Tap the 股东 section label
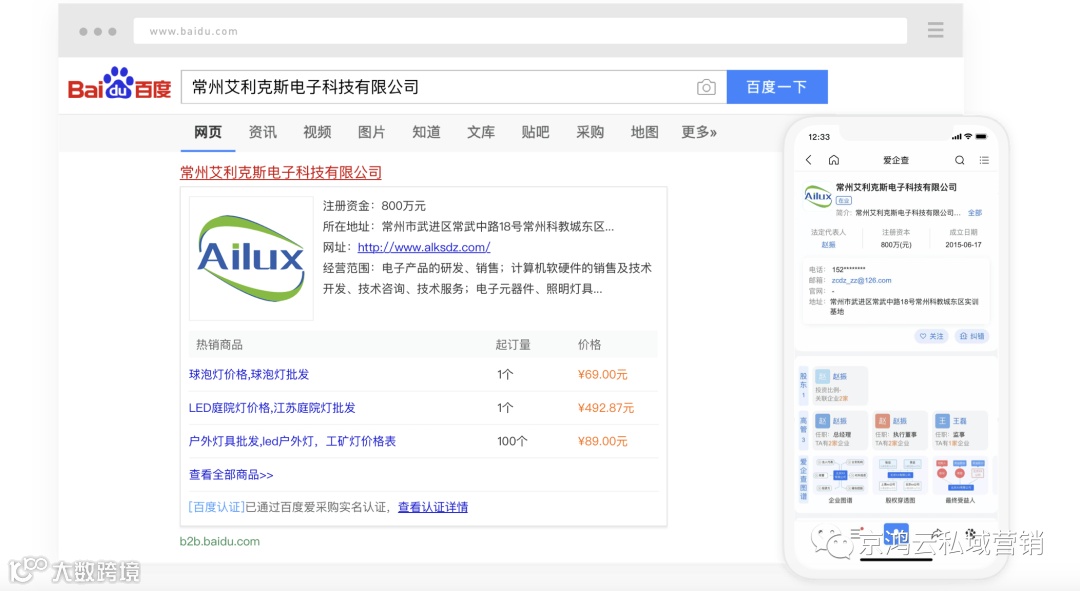The image size is (1080, 591). (803, 385)
